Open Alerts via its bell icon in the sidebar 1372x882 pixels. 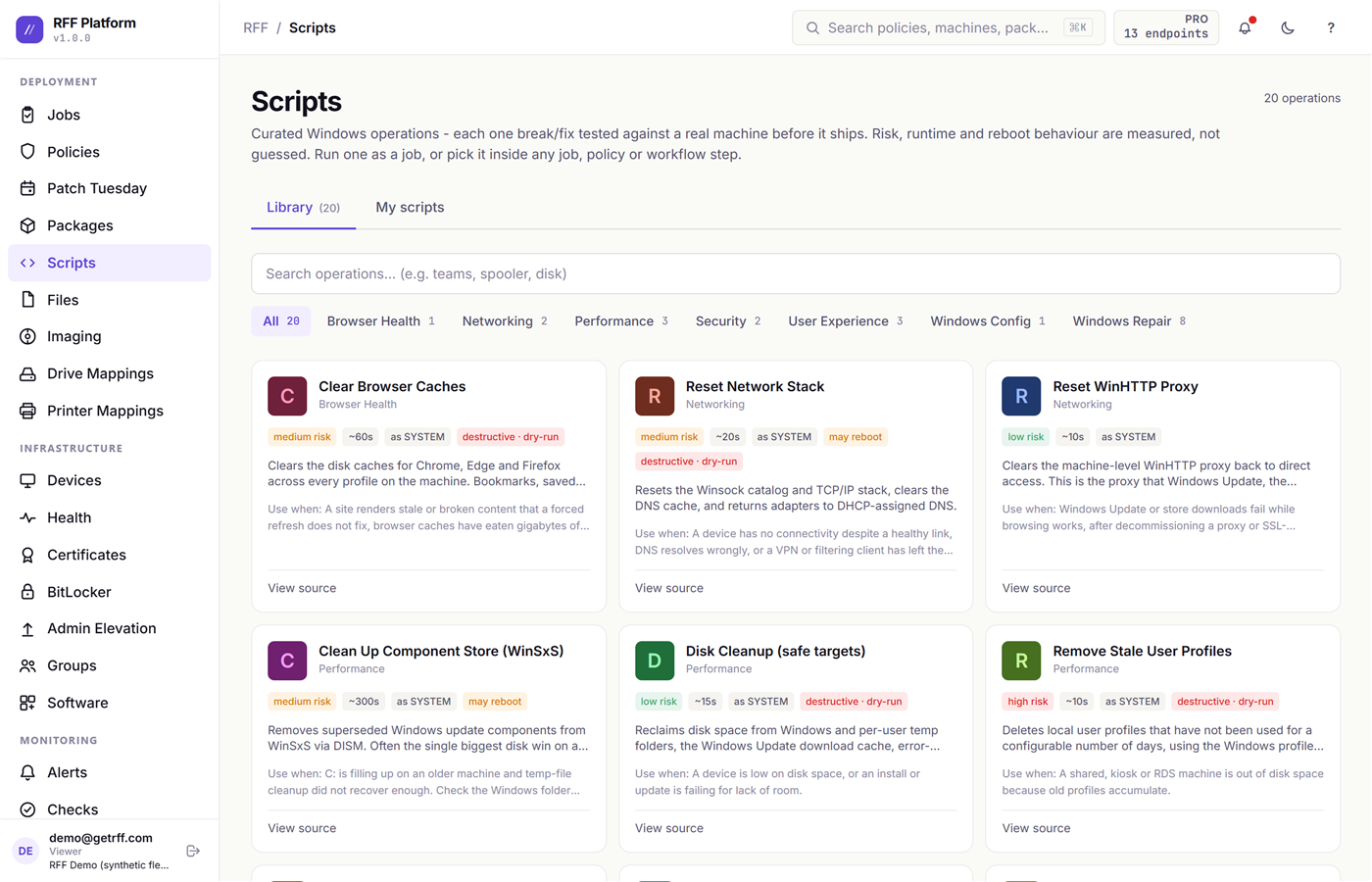point(27,772)
